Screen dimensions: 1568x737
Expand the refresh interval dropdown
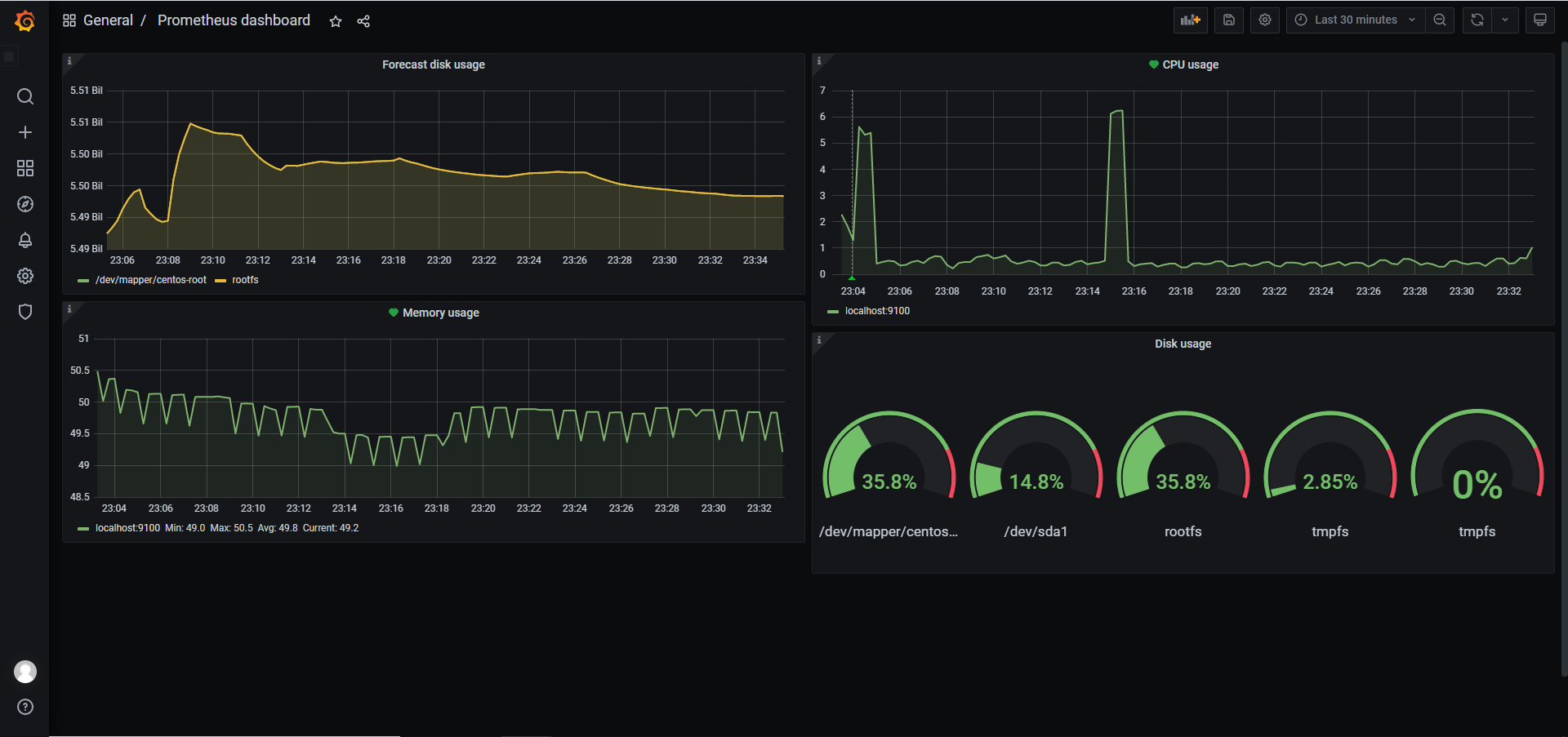click(1505, 20)
